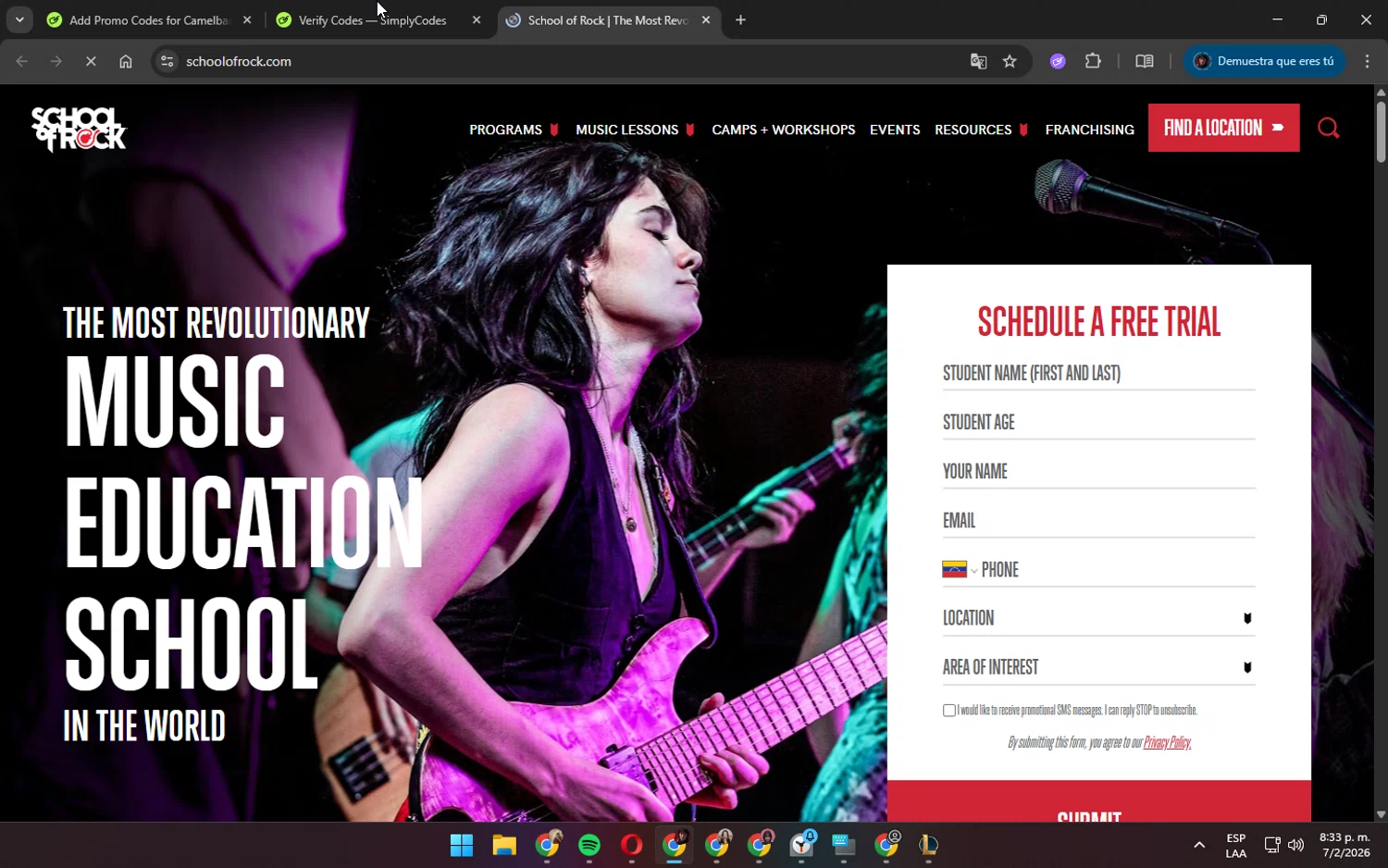
Task: Open the purple extension icon in toolbar
Action: (1058, 61)
